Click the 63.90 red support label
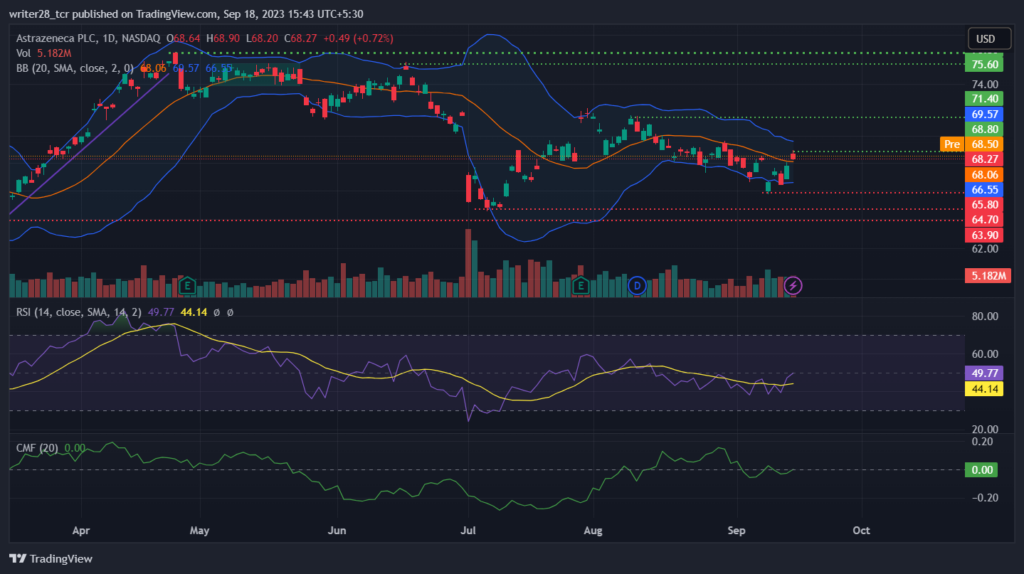Image resolution: width=1024 pixels, height=574 pixels. [985, 235]
